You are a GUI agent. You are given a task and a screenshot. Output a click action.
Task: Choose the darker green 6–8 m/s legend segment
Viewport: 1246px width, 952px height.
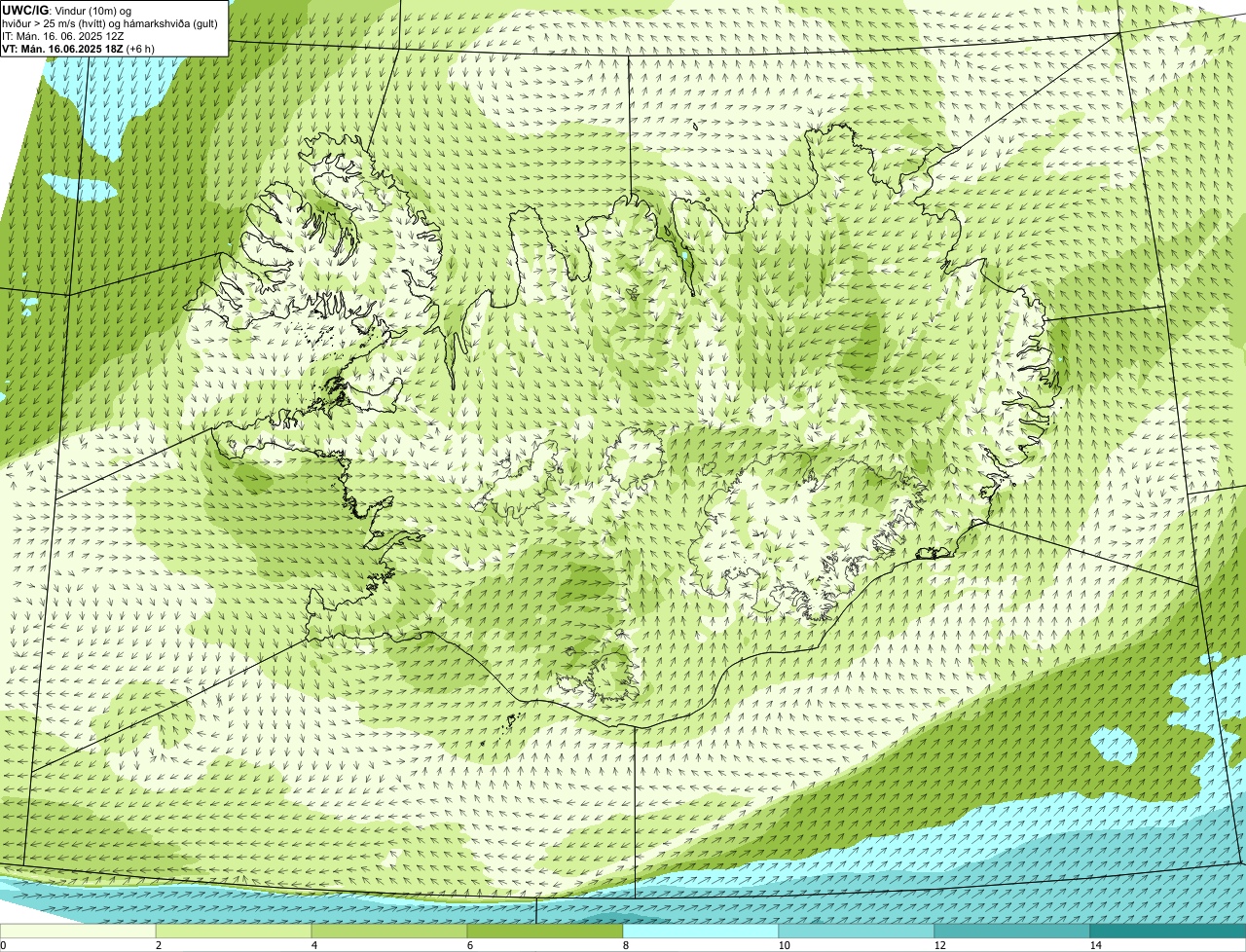[x=545, y=931]
